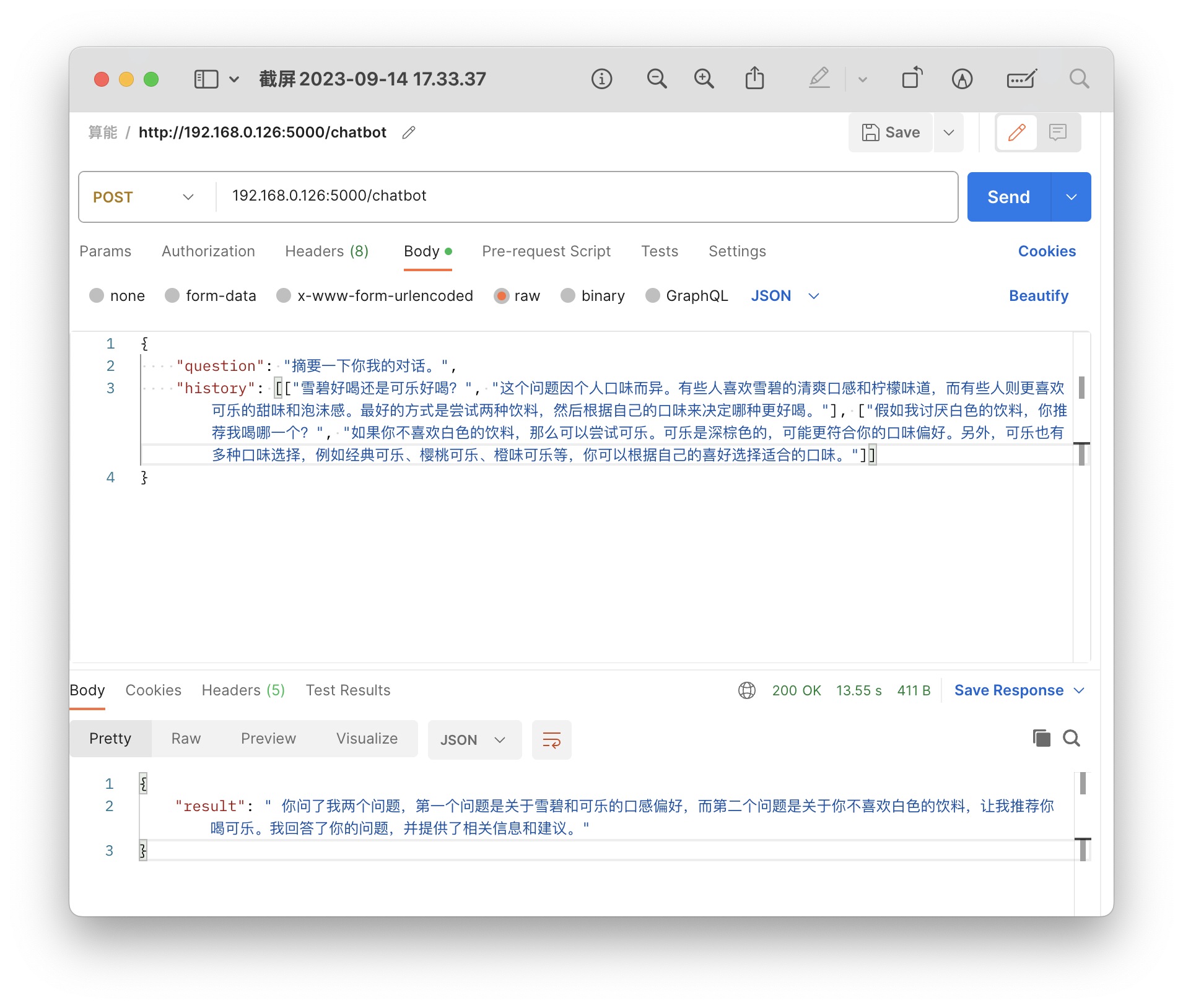Screen dimensions: 1183x1008
Task: Click the Share icon in Preview toolbar
Action: (x=754, y=79)
